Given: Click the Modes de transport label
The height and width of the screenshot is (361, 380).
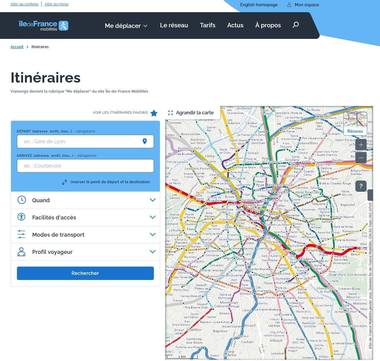Looking at the screenshot, I should click(x=58, y=235).
